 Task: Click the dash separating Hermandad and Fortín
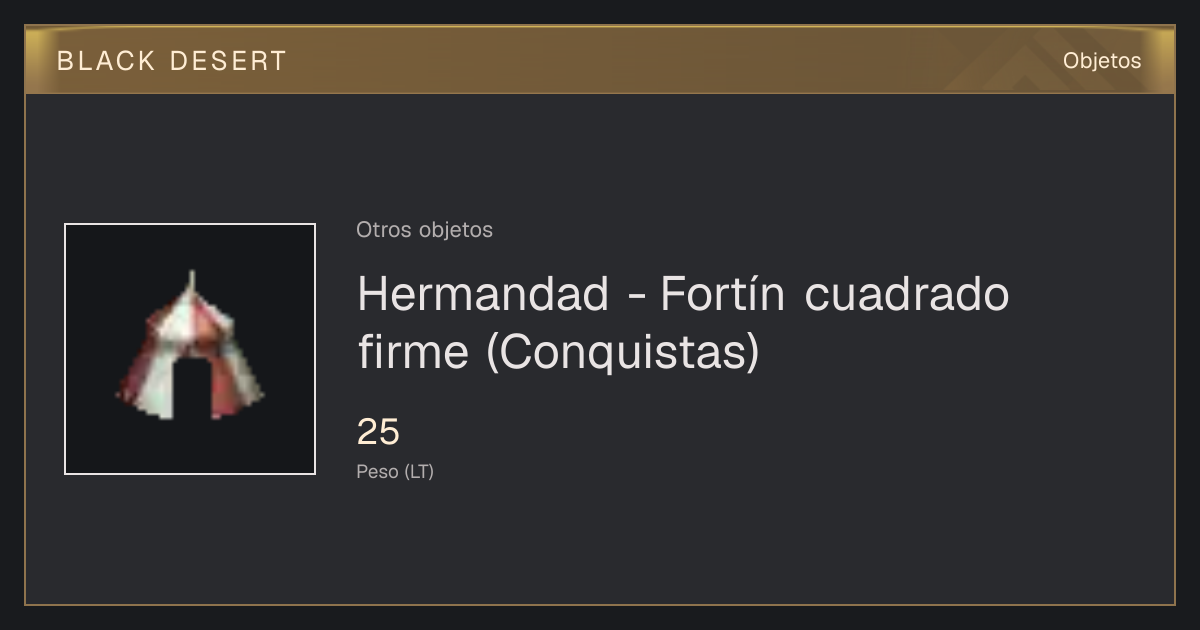635,297
